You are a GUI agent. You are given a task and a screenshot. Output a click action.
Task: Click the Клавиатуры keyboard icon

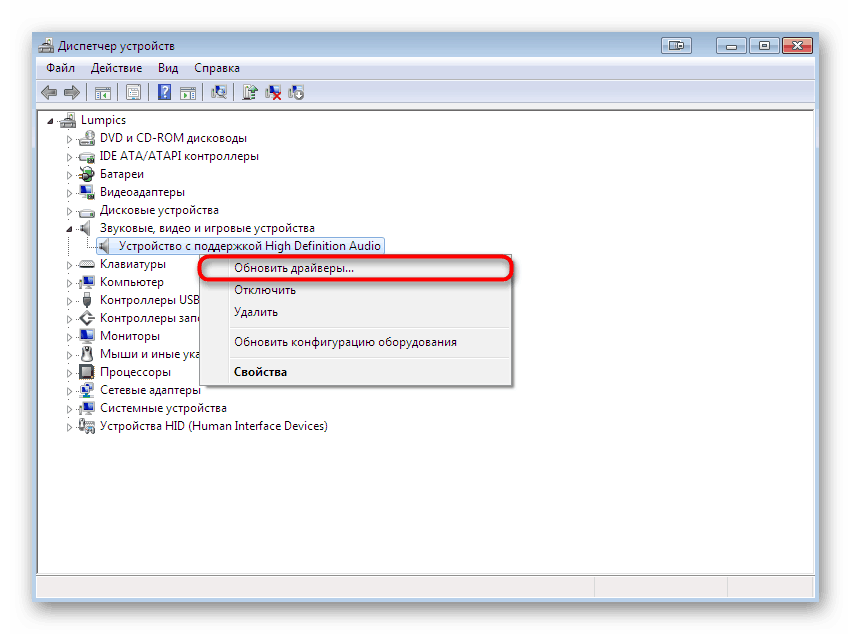(x=86, y=264)
